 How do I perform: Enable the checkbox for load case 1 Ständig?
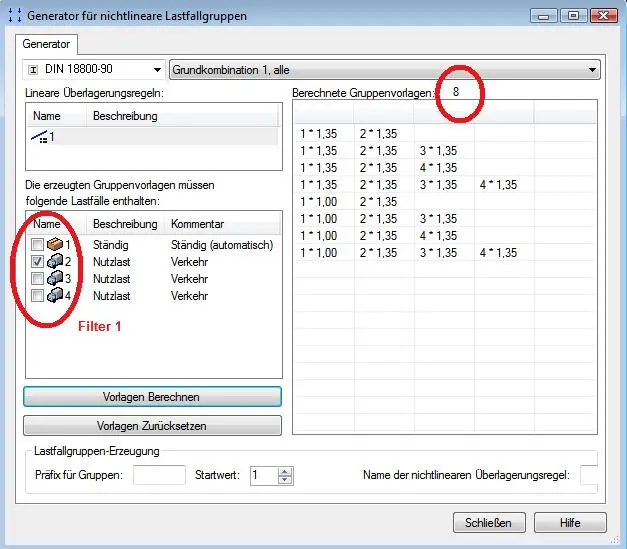pyautogui.click(x=37, y=244)
